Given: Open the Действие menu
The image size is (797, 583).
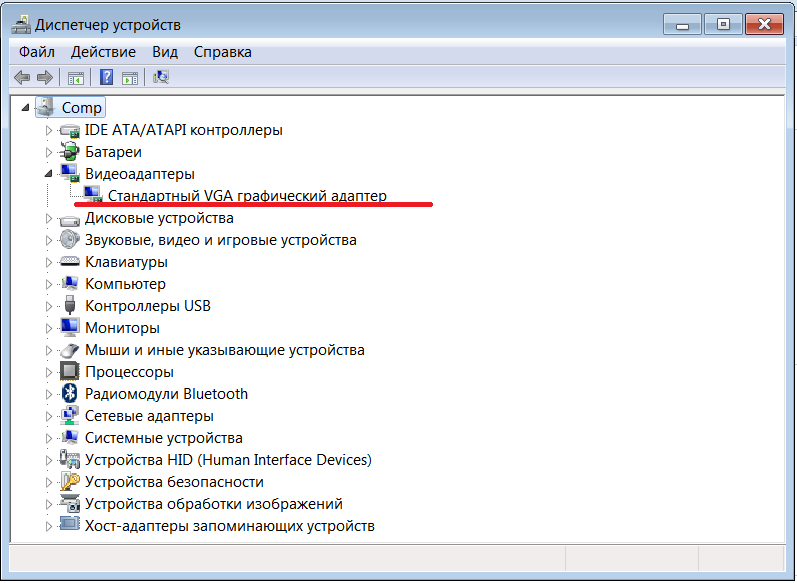Looking at the screenshot, I should pyautogui.click(x=103, y=52).
